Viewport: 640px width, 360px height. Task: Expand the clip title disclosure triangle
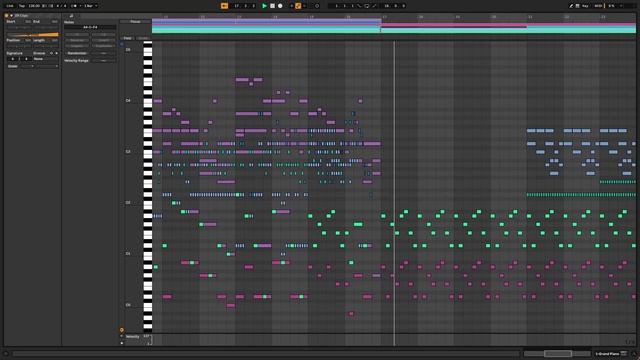click(11, 16)
